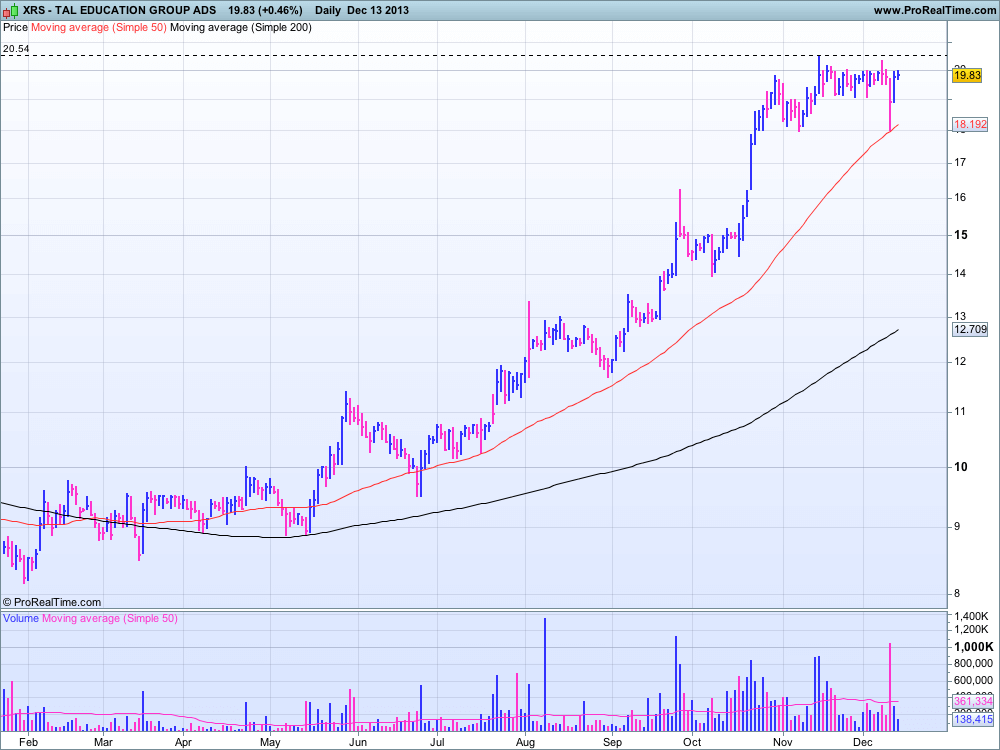The image size is (1000, 750).
Task: Click the Dec 13 2013 date label
Action: point(378,10)
